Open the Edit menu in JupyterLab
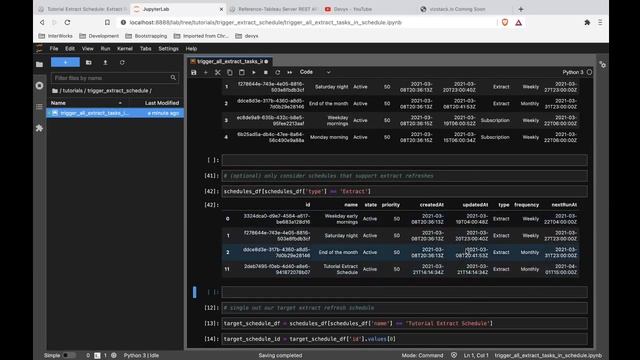The height and width of the screenshot is (360, 640). [70, 49]
